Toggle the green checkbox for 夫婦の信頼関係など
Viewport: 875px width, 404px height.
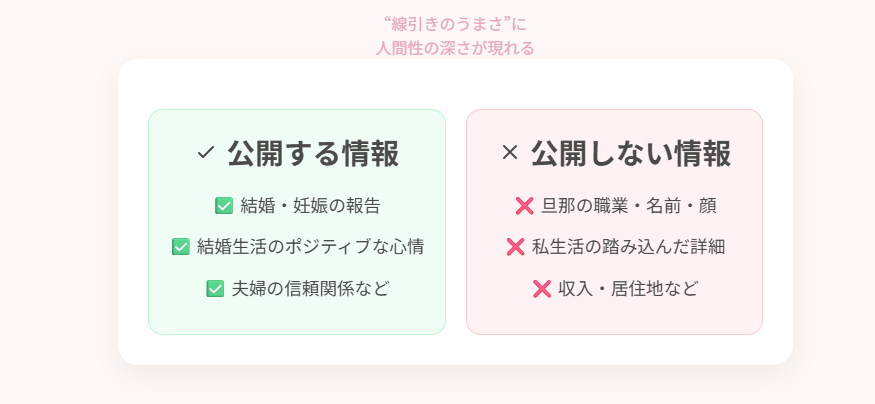pos(215,289)
